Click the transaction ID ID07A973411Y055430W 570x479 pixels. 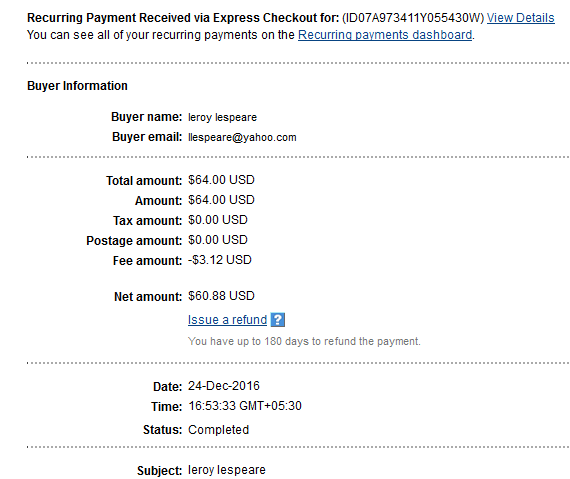pos(413,18)
